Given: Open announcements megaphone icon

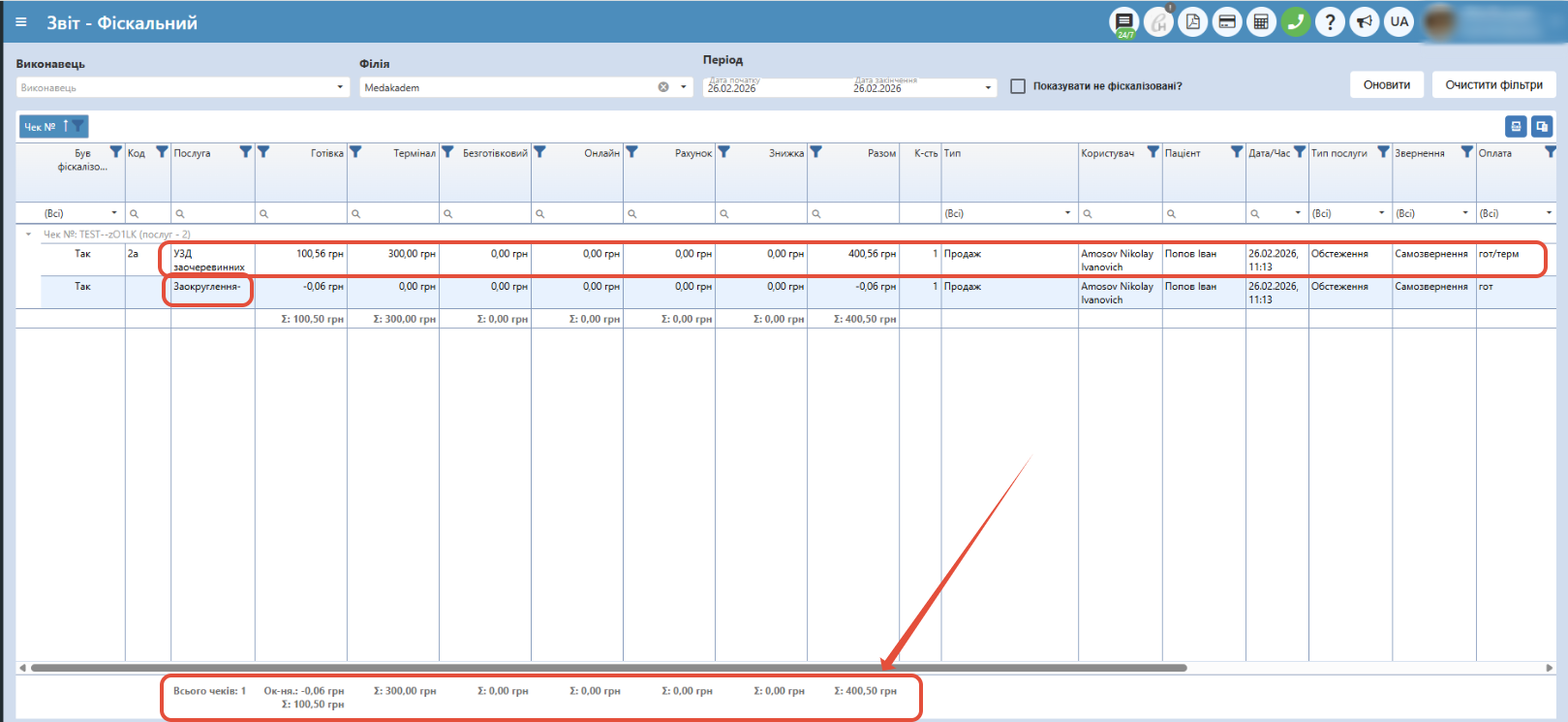Looking at the screenshot, I should (1365, 22).
